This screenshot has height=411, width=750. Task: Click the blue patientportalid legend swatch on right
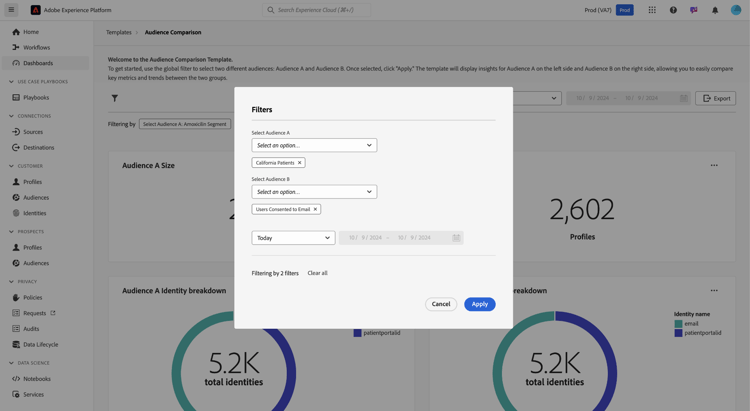[x=678, y=333]
